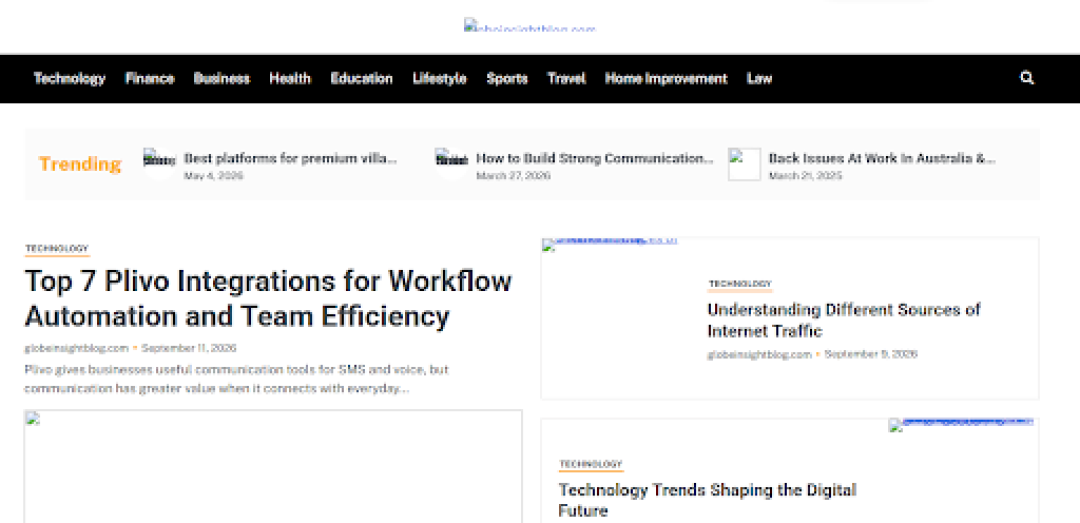Click author globeinsightblog.com under Plivo article
This screenshot has height=523, width=1080.
(76, 348)
